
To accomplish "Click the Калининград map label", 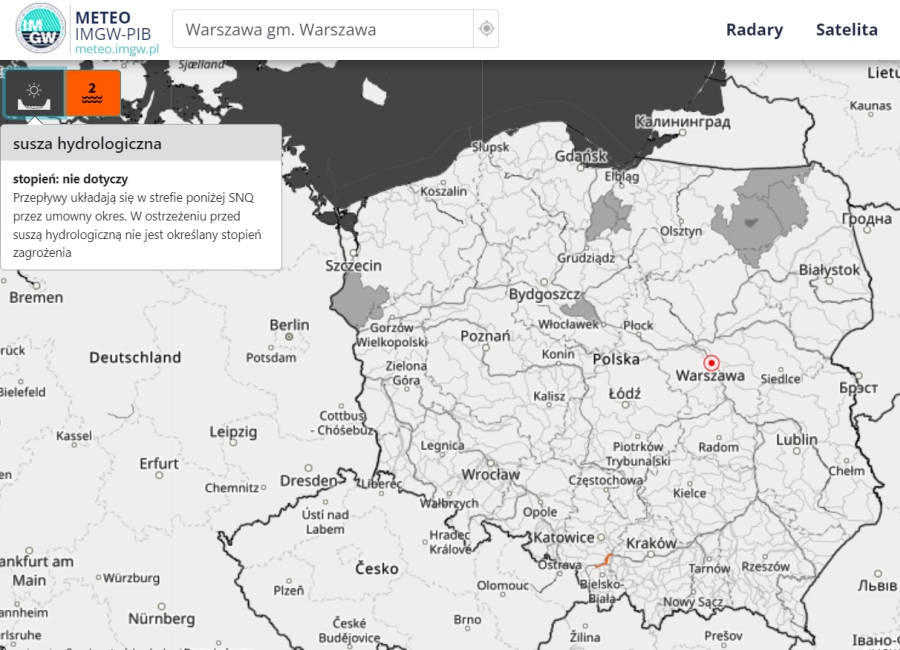I will click(x=682, y=122).
